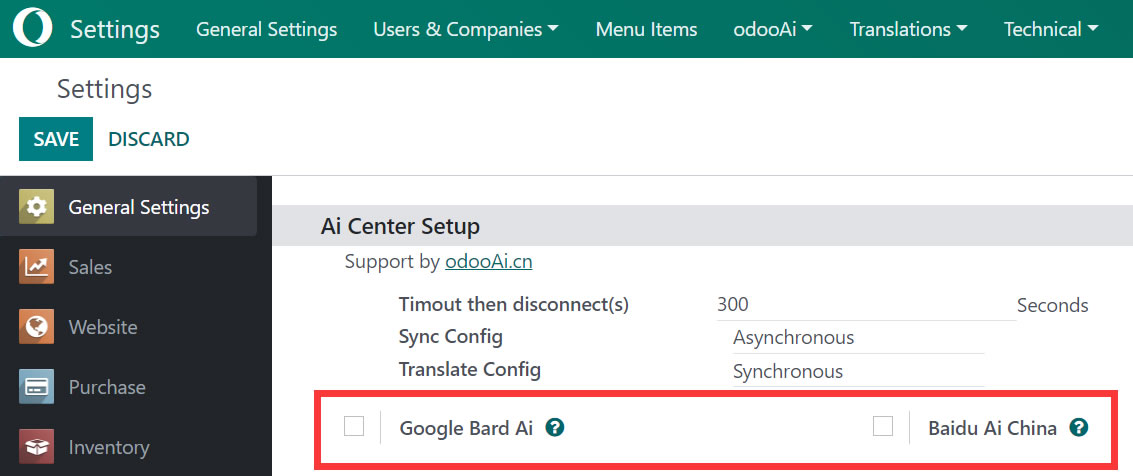Open the Sync Config selection field
Viewport: 1133px width, 476px height.
tap(856, 338)
